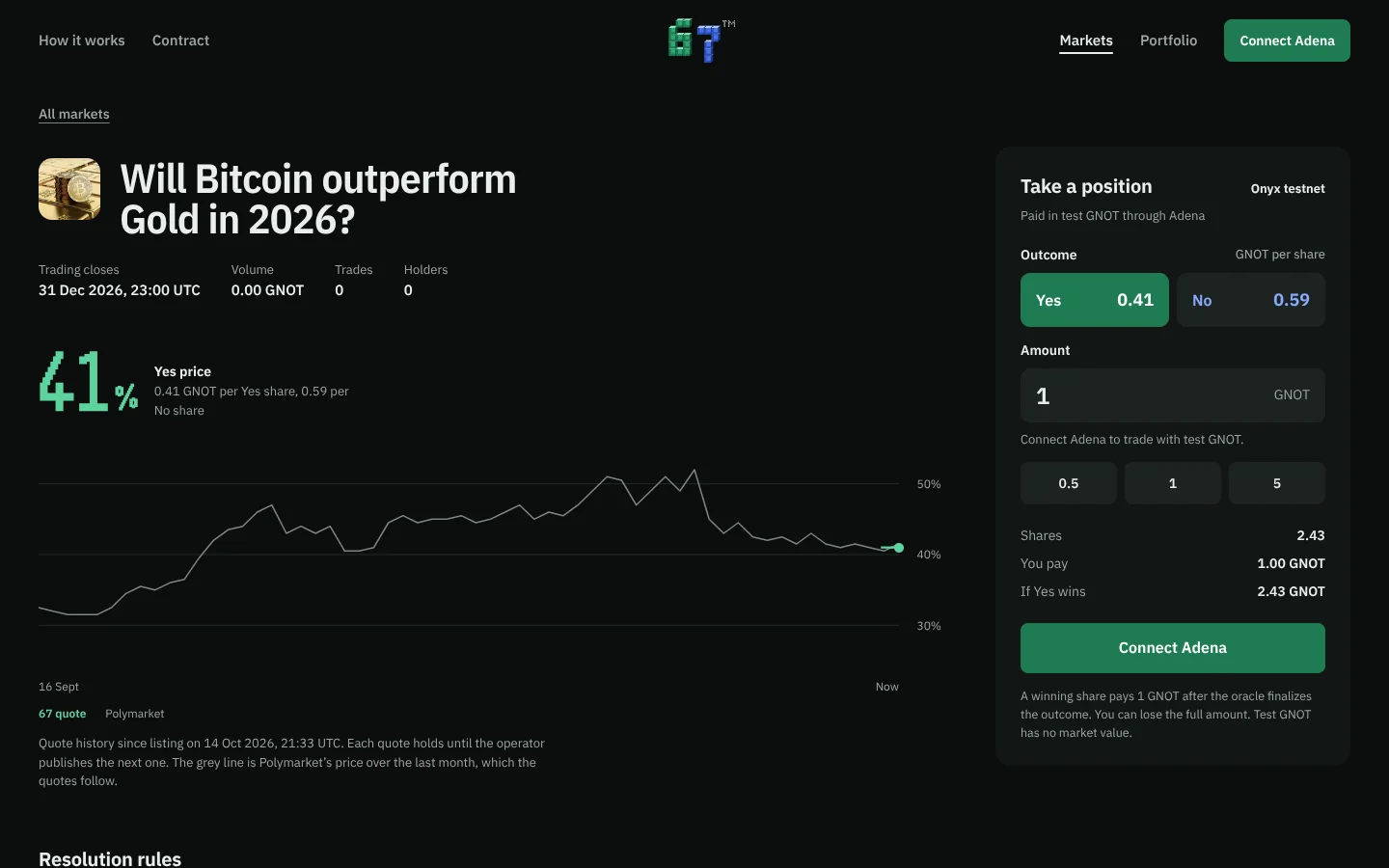This screenshot has width=1389, height=868.
Task: Click the Now chart end label
Action: [x=887, y=687]
